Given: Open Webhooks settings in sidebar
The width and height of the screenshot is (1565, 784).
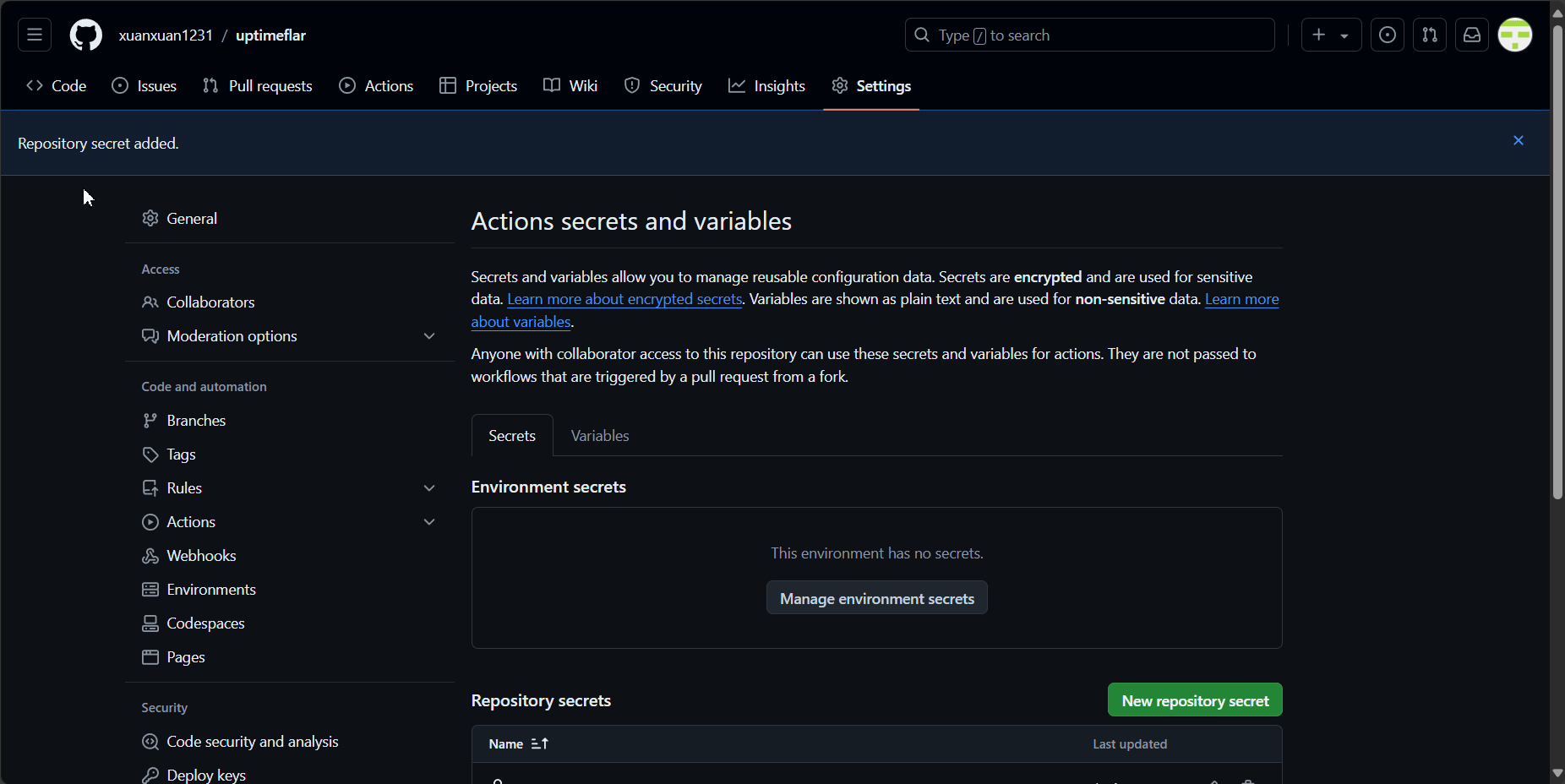Looking at the screenshot, I should click(x=290, y=555).
